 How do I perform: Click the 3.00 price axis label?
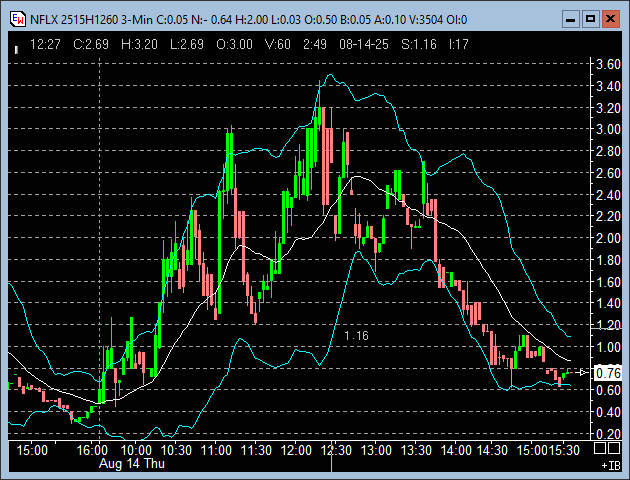pos(608,129)
